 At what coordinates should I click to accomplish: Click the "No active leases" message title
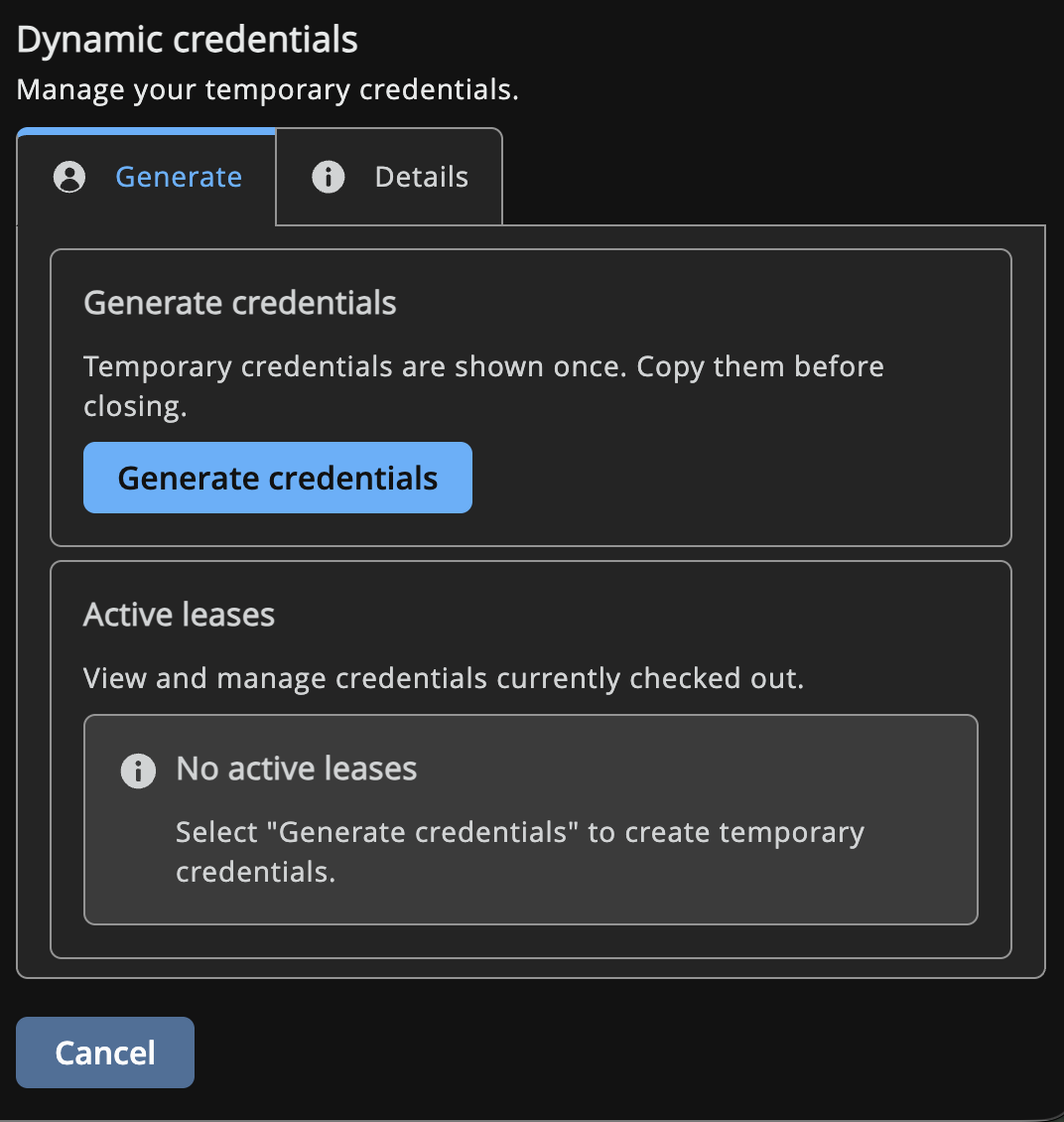coord(296,769)
